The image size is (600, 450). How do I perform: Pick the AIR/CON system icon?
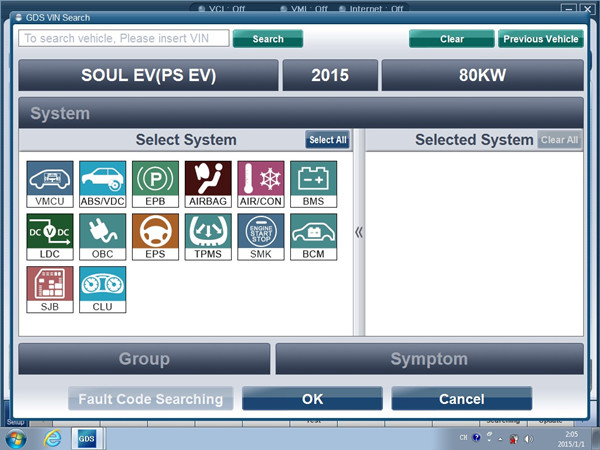tap(261, 184)
